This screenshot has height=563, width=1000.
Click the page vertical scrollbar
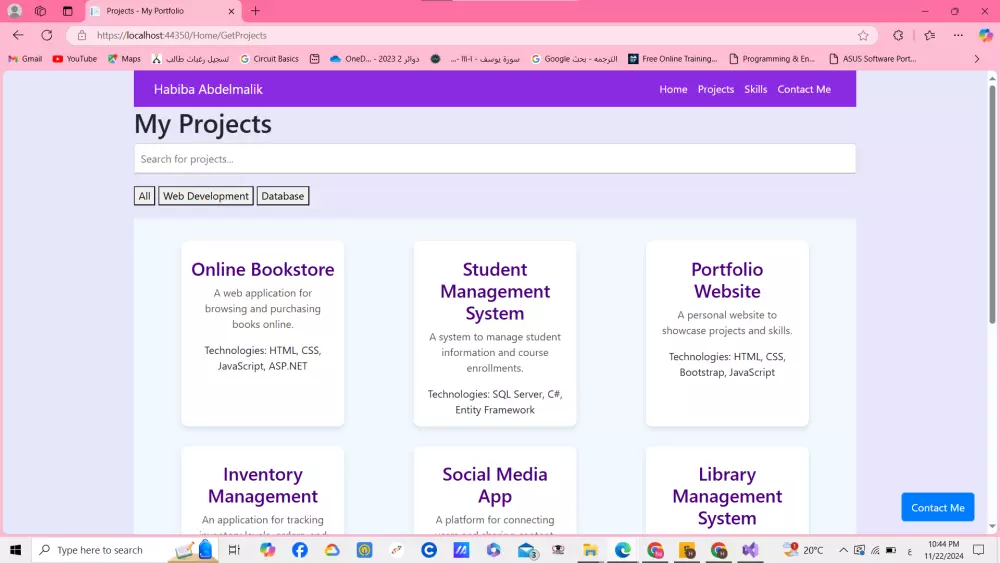coord(992,204)
